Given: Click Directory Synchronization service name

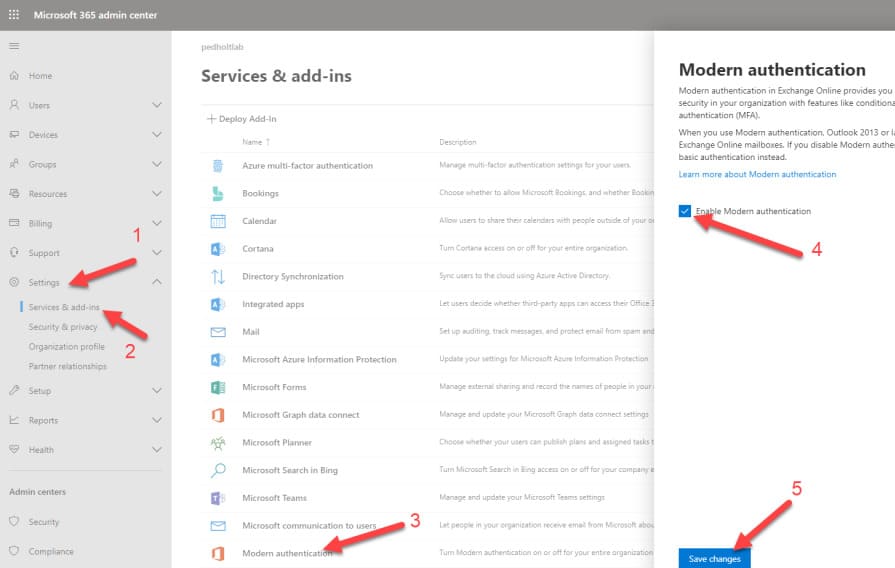Looking at the screenshot, I should tap(293, 276).
